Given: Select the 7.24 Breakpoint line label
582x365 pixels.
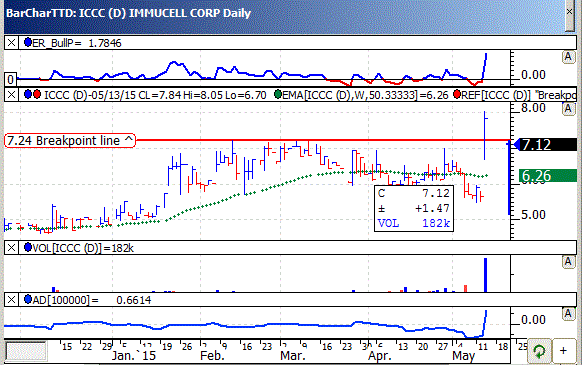Looking at the screenshot, I should tap(70, 141).
